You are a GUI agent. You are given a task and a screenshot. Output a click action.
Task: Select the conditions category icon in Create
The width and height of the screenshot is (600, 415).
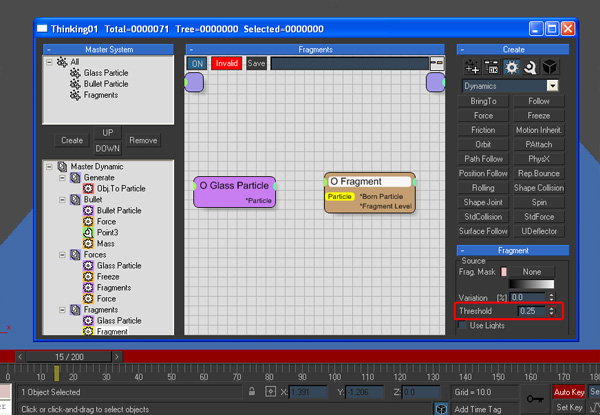point(492,67)
